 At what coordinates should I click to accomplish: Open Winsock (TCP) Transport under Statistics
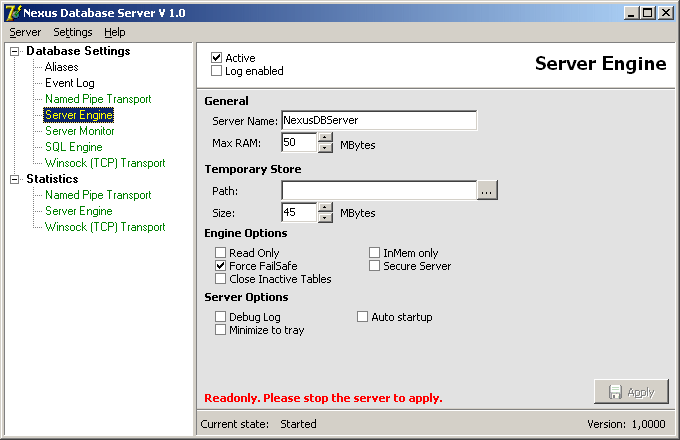[105, 227]
